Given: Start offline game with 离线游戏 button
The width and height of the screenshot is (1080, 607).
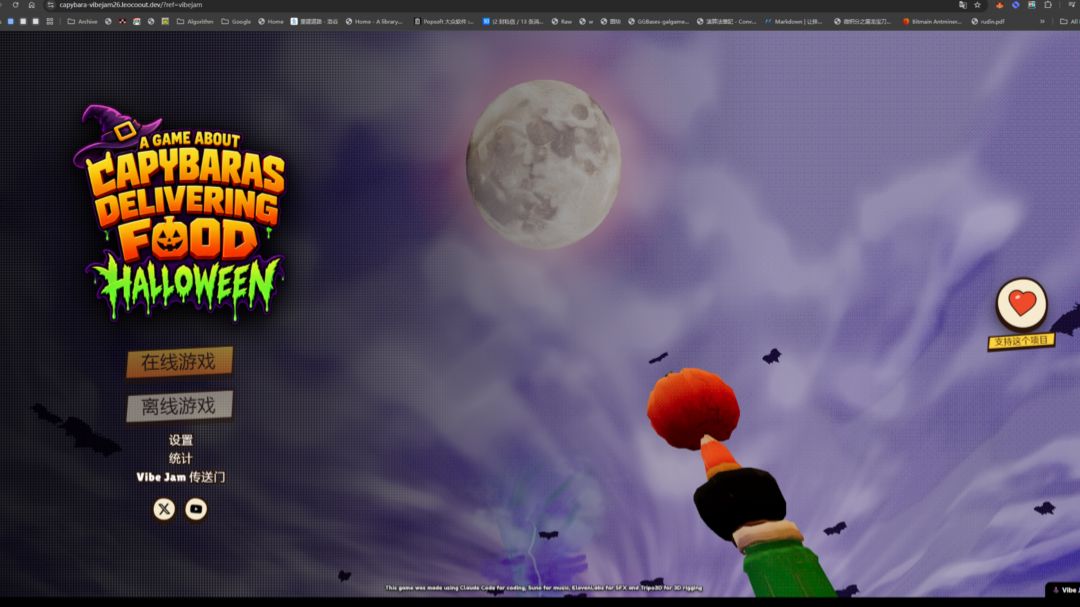Looking at the screenshot, I should [179, 406].
